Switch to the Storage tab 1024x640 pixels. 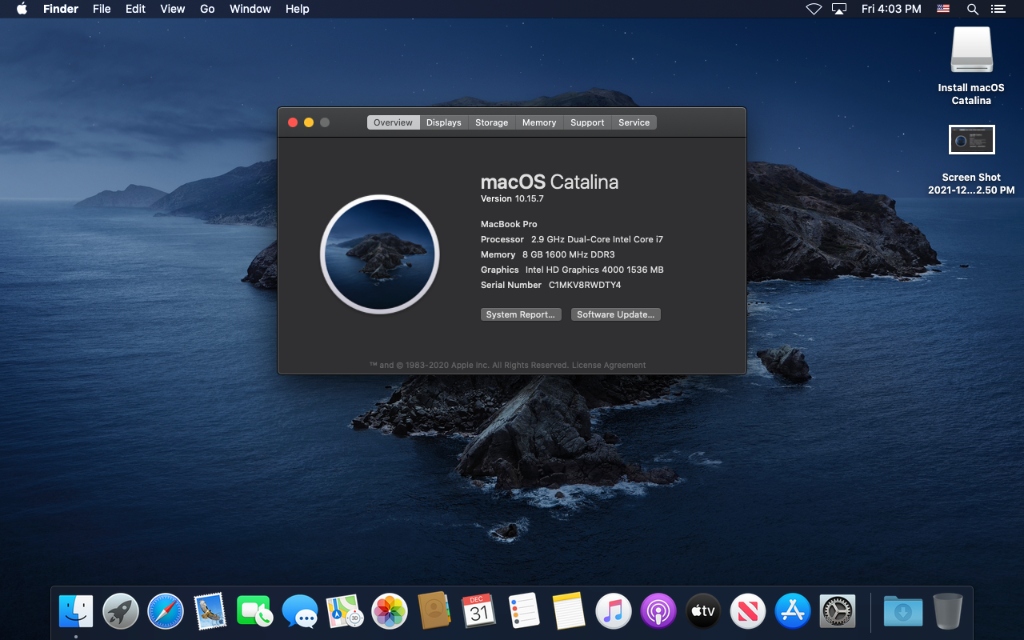pos(491,123)
